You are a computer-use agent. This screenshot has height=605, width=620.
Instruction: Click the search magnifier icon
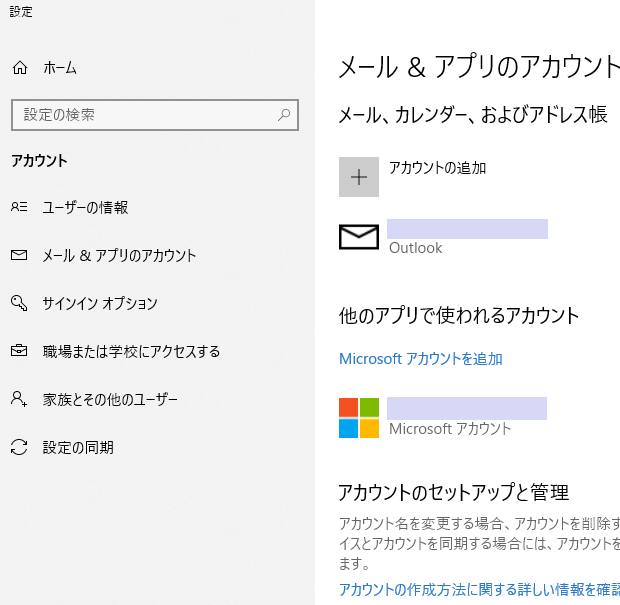click(285, 115)
